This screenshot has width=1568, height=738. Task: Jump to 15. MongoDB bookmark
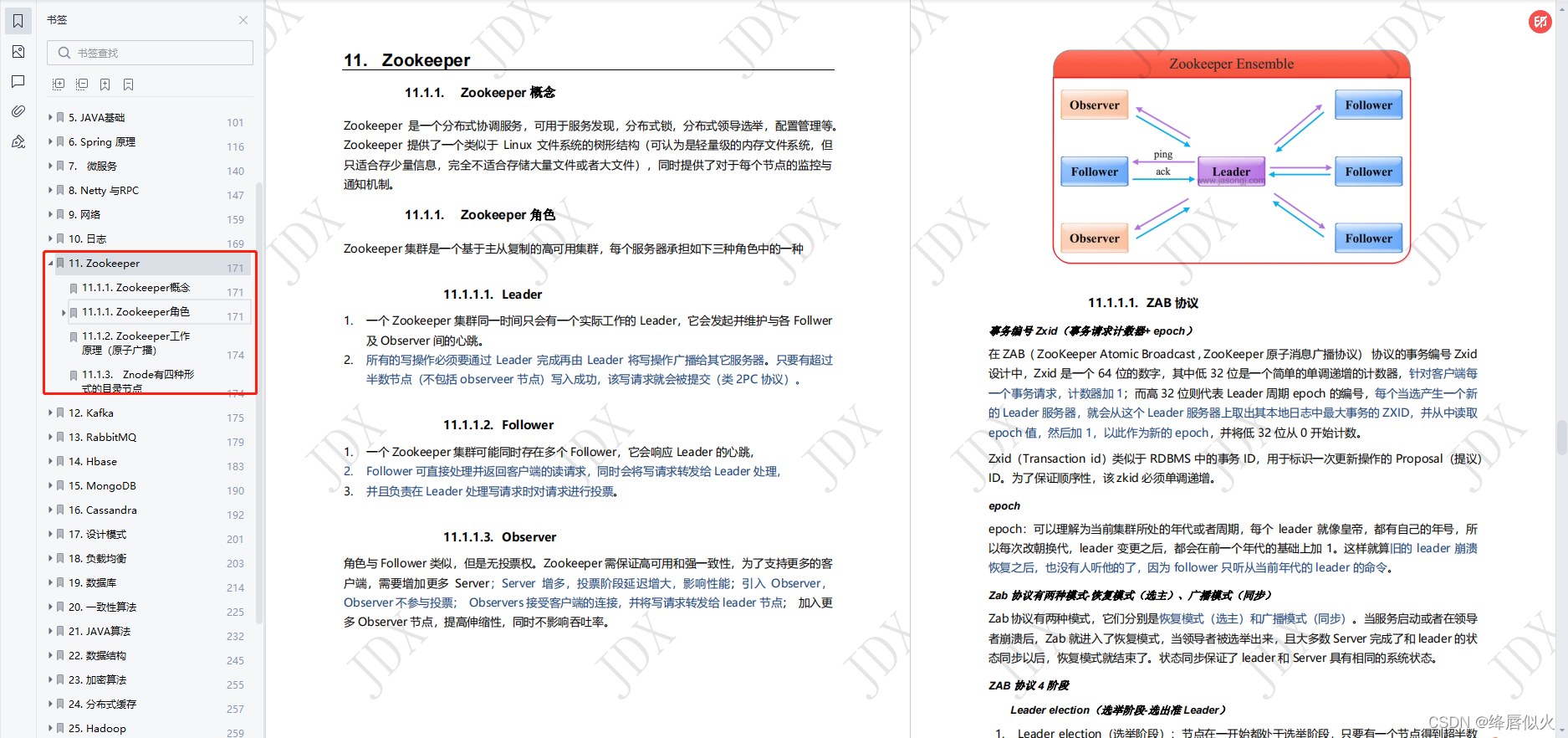click(102, 485)
